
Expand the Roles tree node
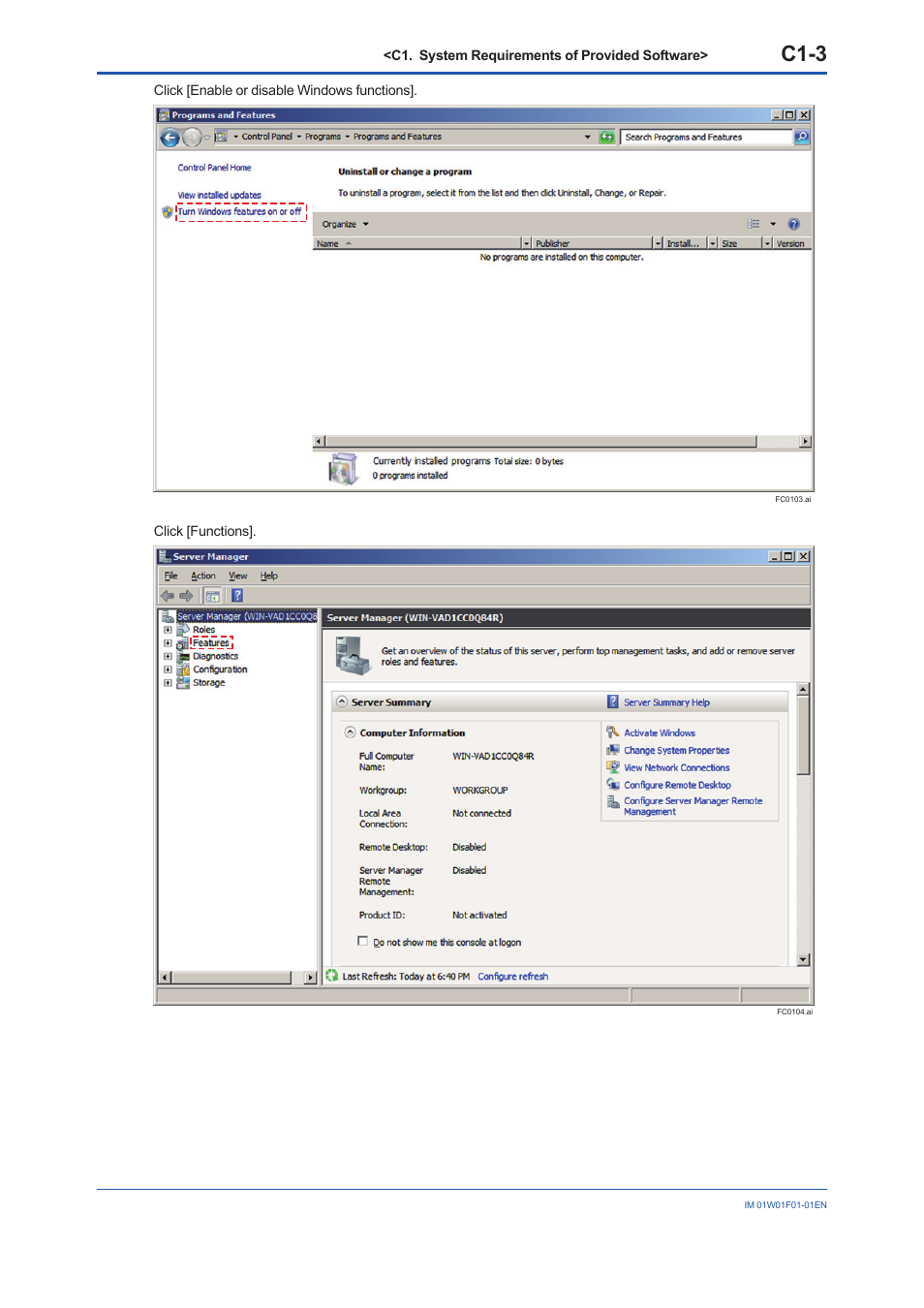coord(168,630)
